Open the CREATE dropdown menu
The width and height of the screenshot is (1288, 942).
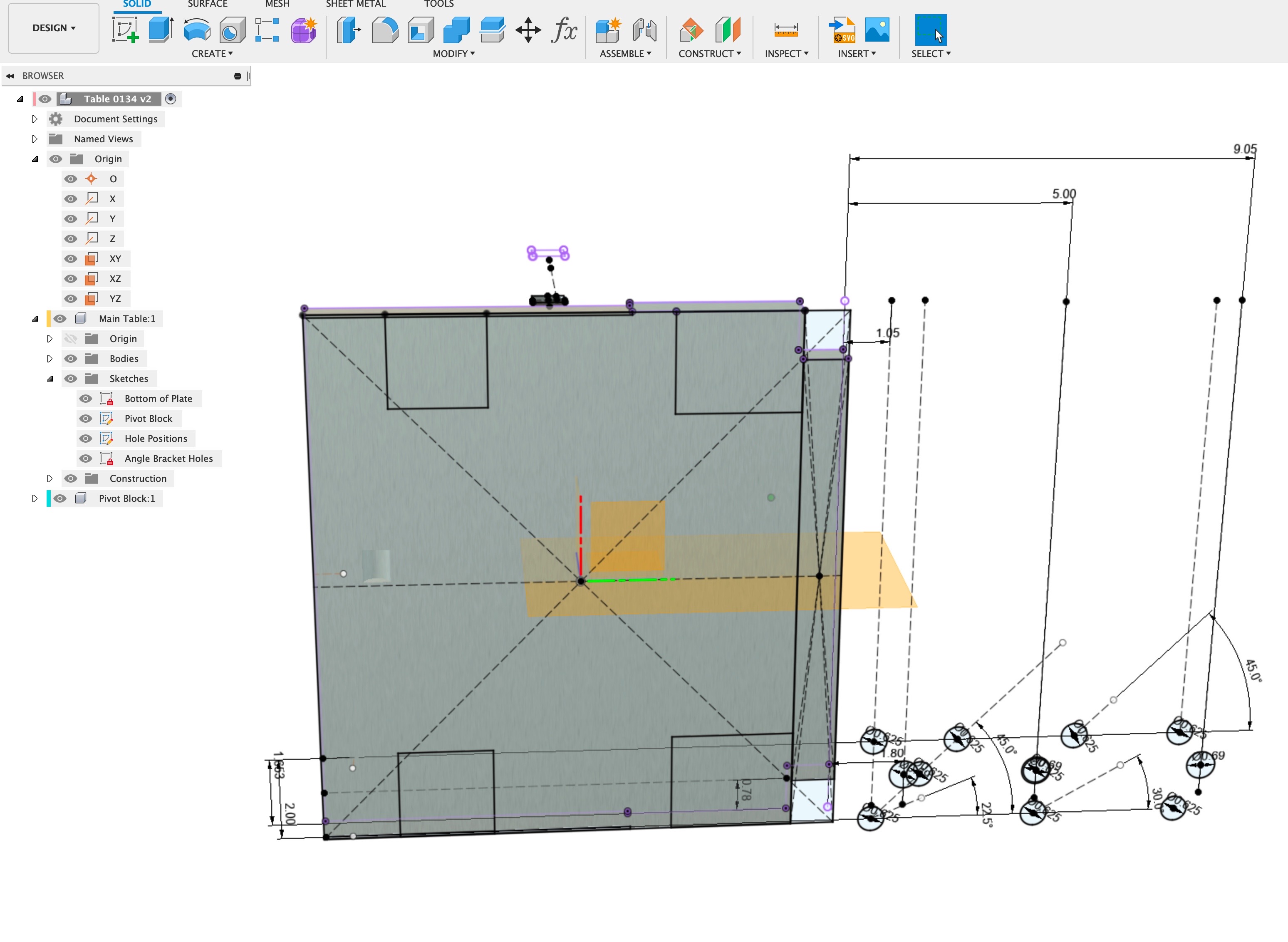(x=211, y=53)
